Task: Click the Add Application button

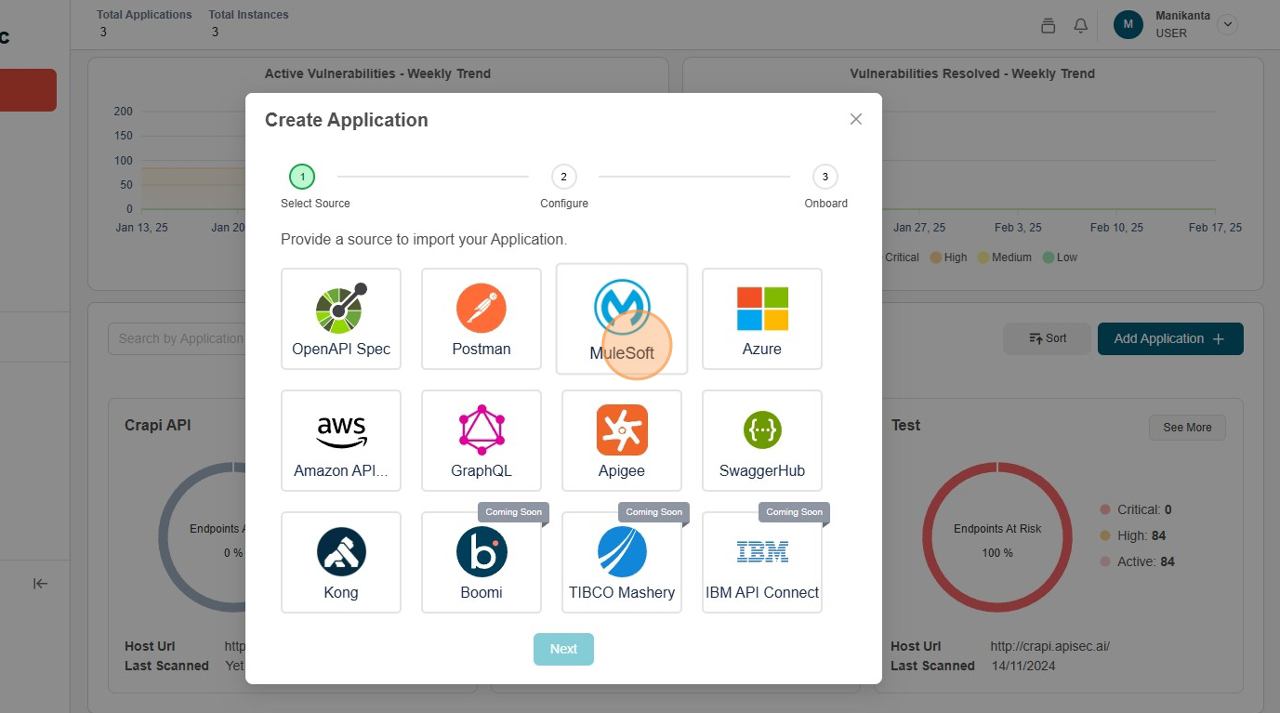Action: coord(1170,338)
